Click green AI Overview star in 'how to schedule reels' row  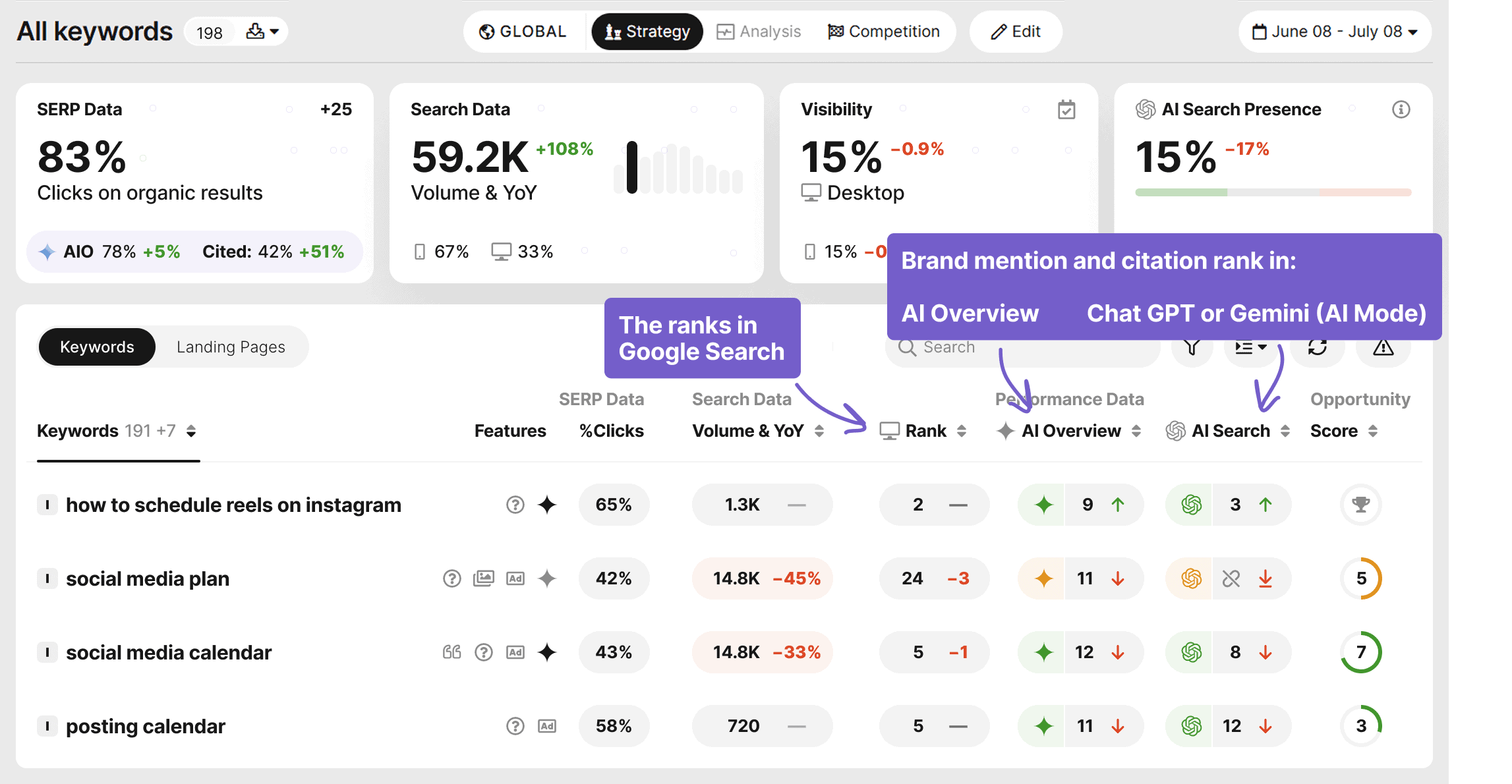(1043, 505)
